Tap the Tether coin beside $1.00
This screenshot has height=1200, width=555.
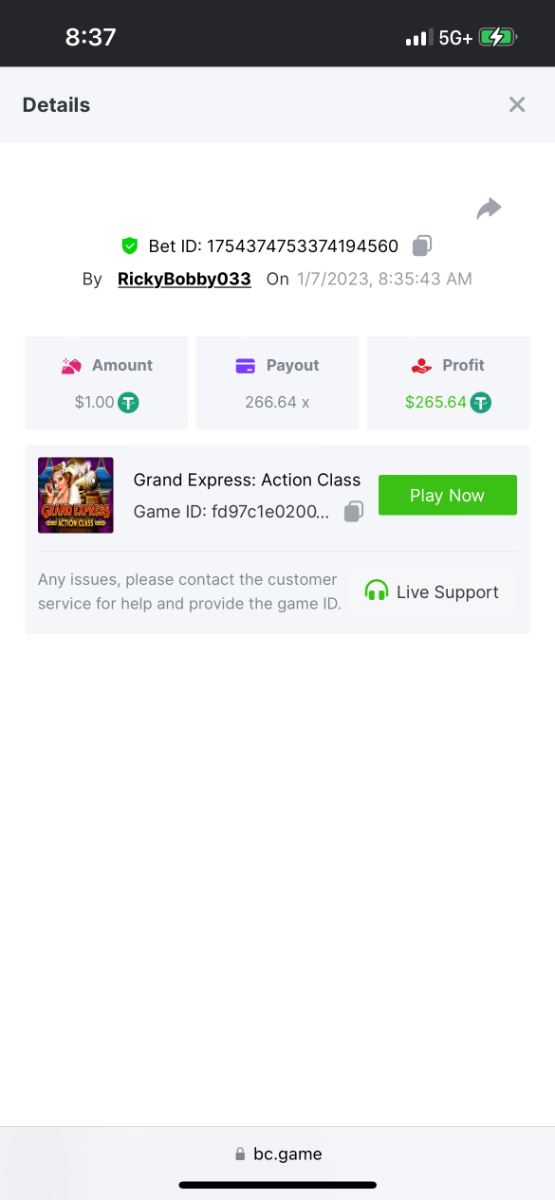coord(128,403)
